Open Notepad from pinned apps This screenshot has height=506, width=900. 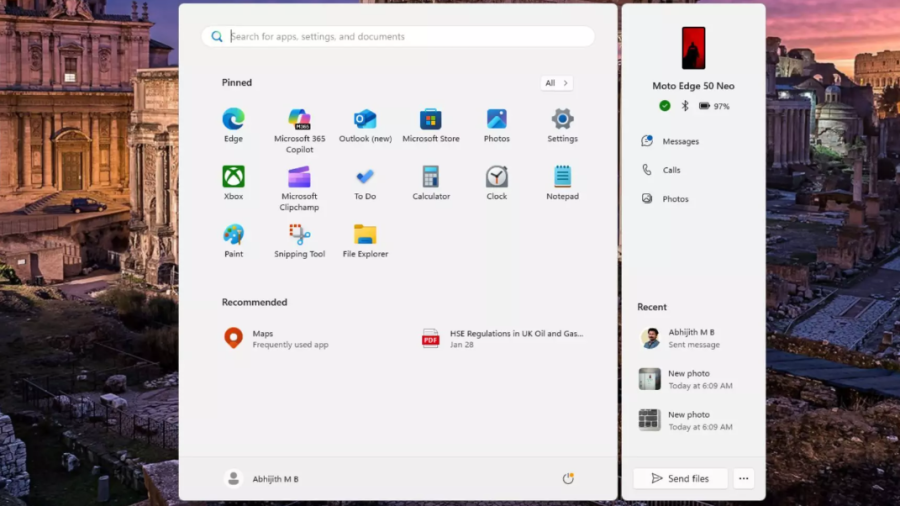click(562, 182)
